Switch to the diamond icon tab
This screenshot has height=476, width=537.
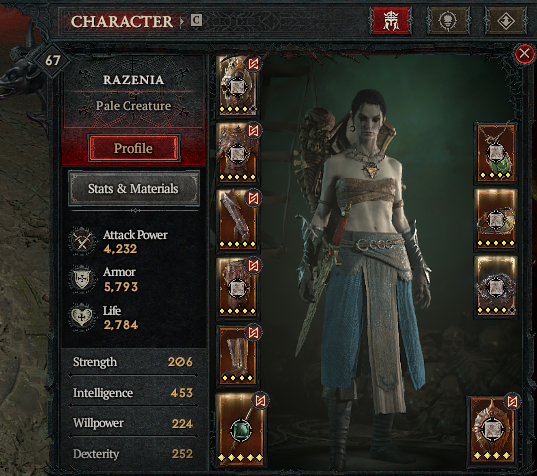coord(506,21)
